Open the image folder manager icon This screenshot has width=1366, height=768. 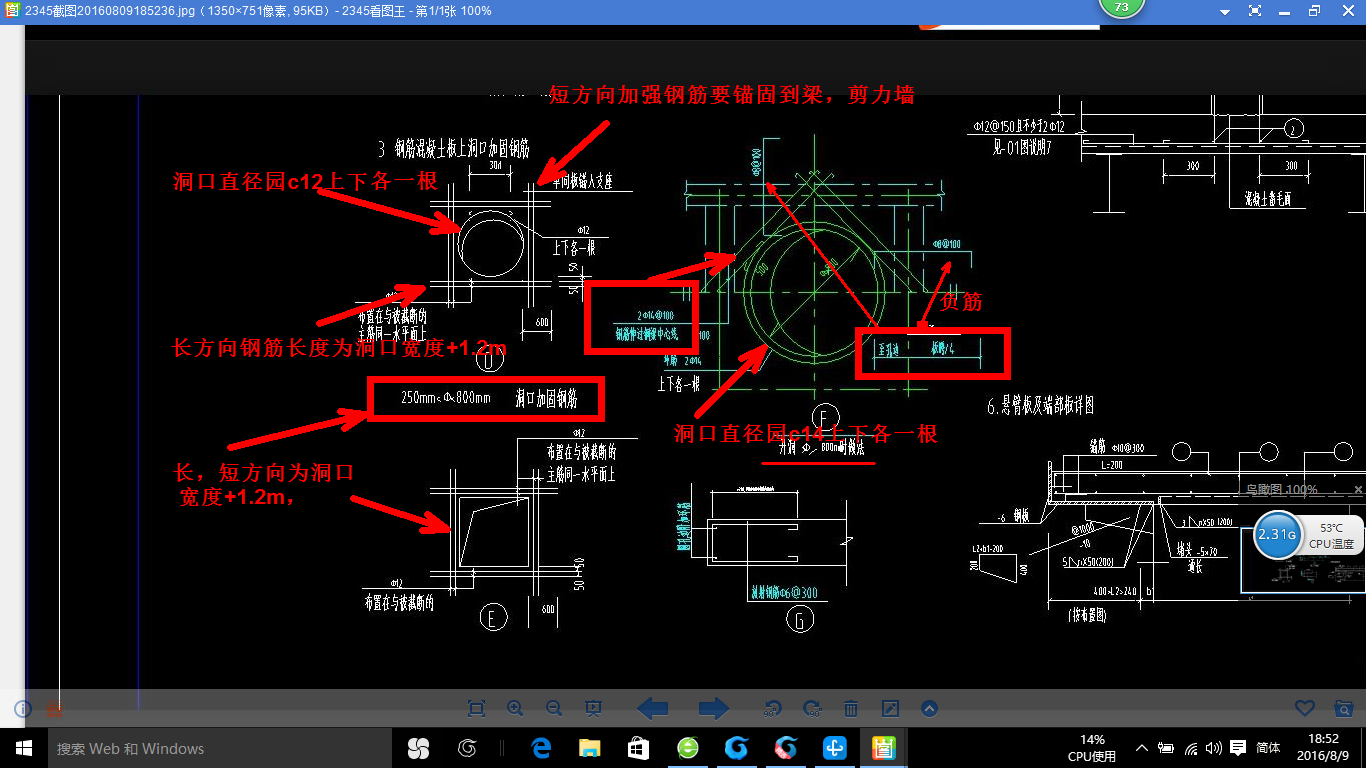click(x=1344, y=708)
